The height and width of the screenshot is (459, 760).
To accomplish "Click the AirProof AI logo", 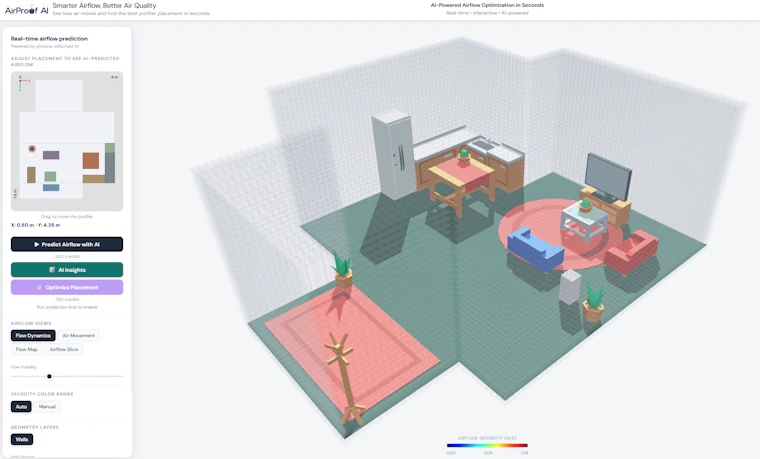I will [26, 10].
